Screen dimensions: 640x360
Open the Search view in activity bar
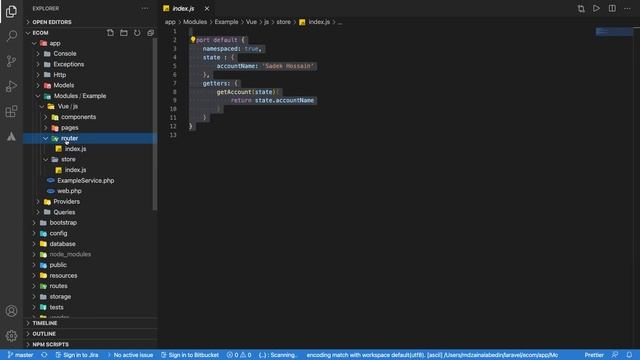(11, 36)
